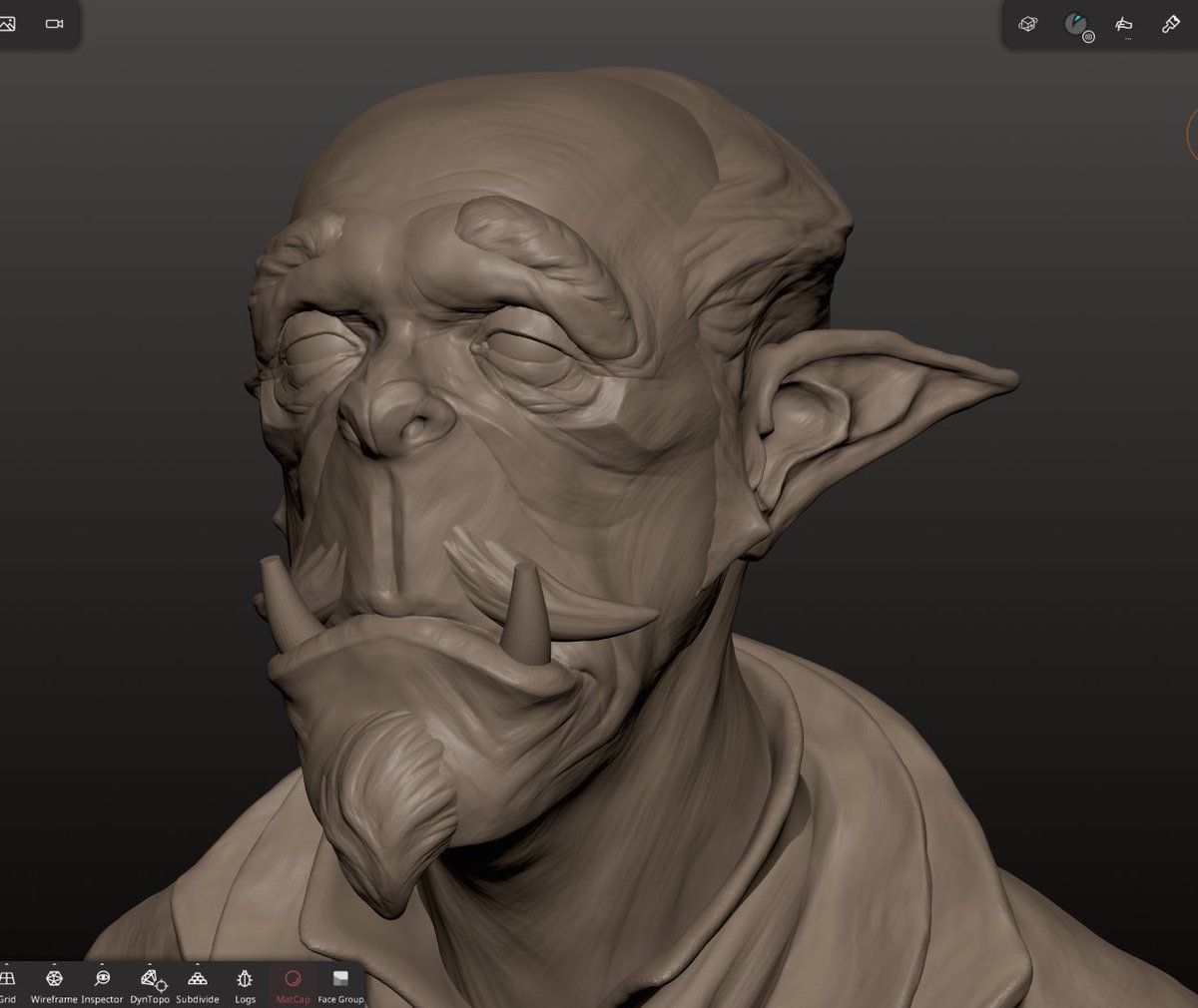The height and width of the screenshot is (1008, 1198).
Task: Open the scene primitives cube icon
Action: tap(1028, 24)
